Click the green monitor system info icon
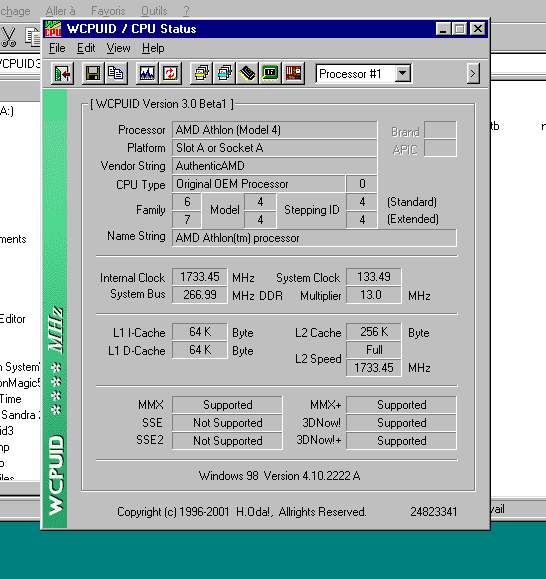 (x=270, y=74)
